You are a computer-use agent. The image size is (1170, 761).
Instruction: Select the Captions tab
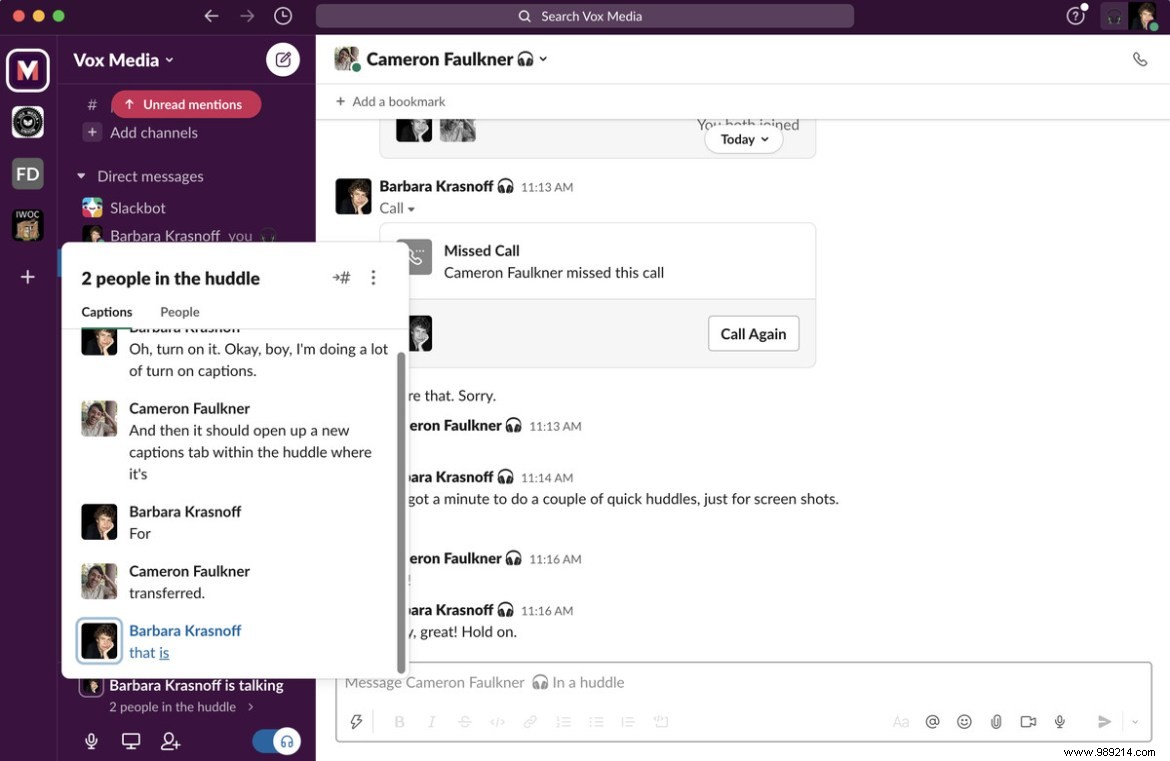[106, 312]
